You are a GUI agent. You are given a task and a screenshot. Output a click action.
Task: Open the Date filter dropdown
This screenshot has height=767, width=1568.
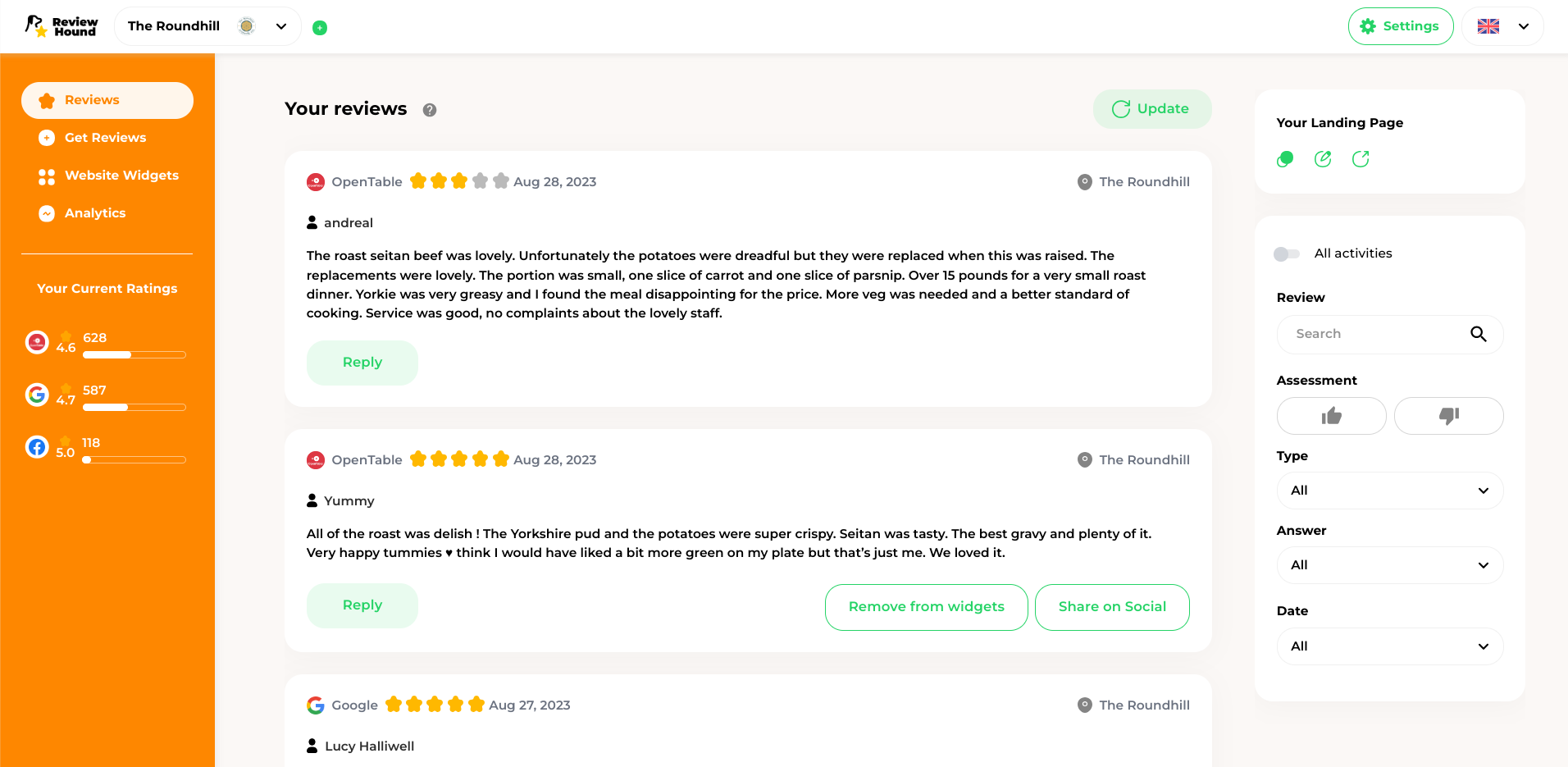(x=1390, y=646)
